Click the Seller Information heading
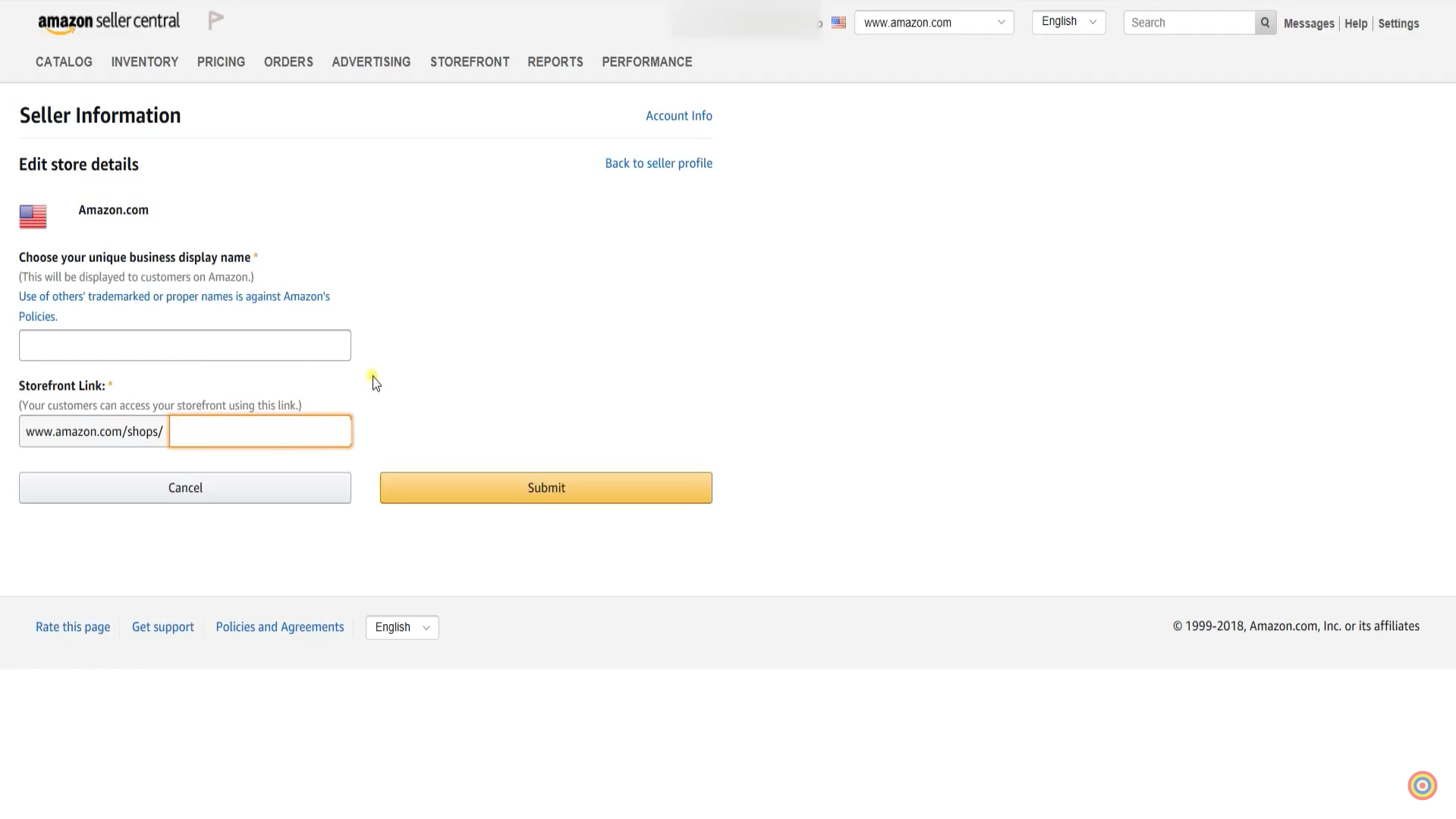This screenshot has height=819, width=1456. click(x=100, y=115)
